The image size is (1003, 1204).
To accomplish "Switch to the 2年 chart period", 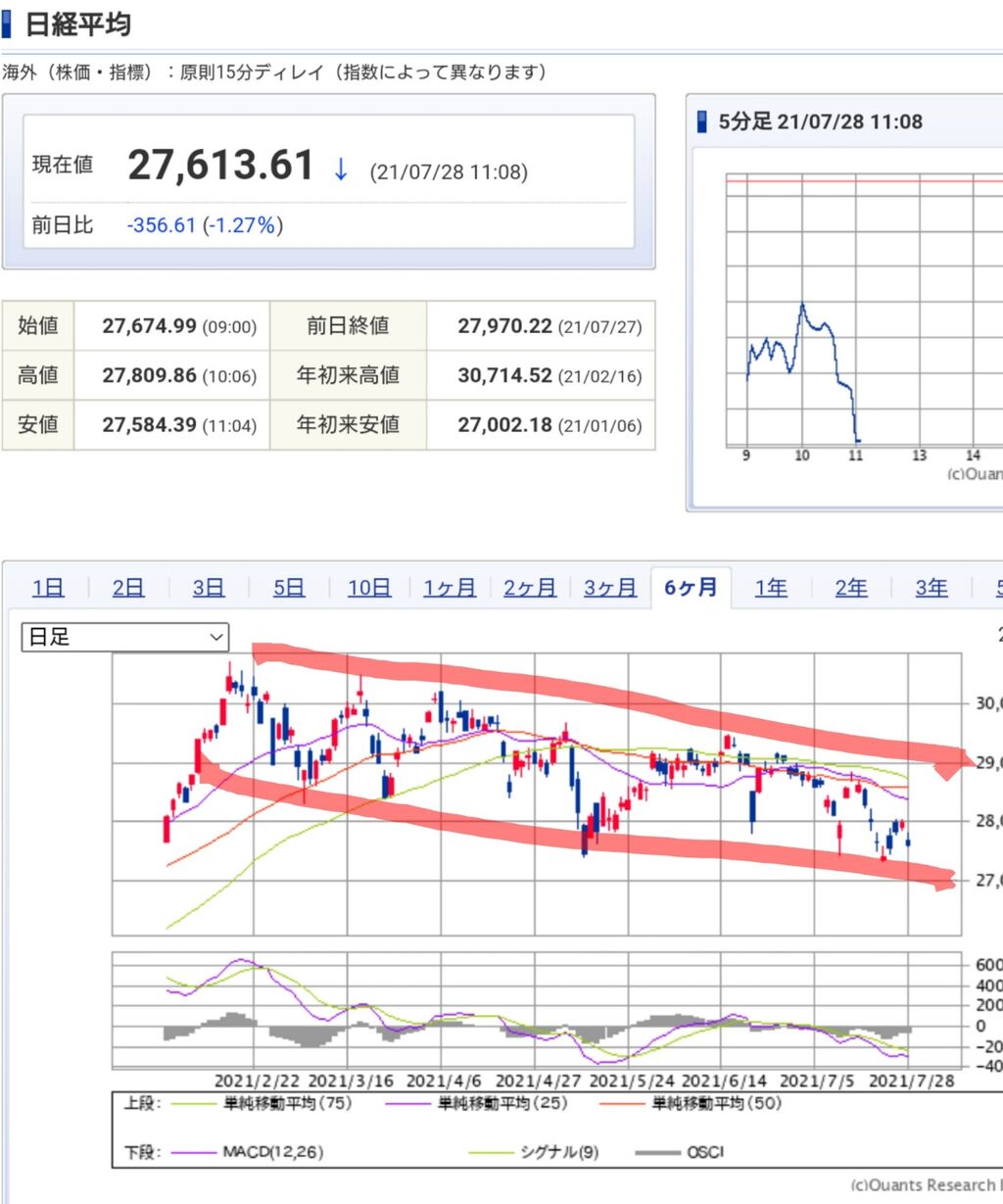I will pos(851,588).
